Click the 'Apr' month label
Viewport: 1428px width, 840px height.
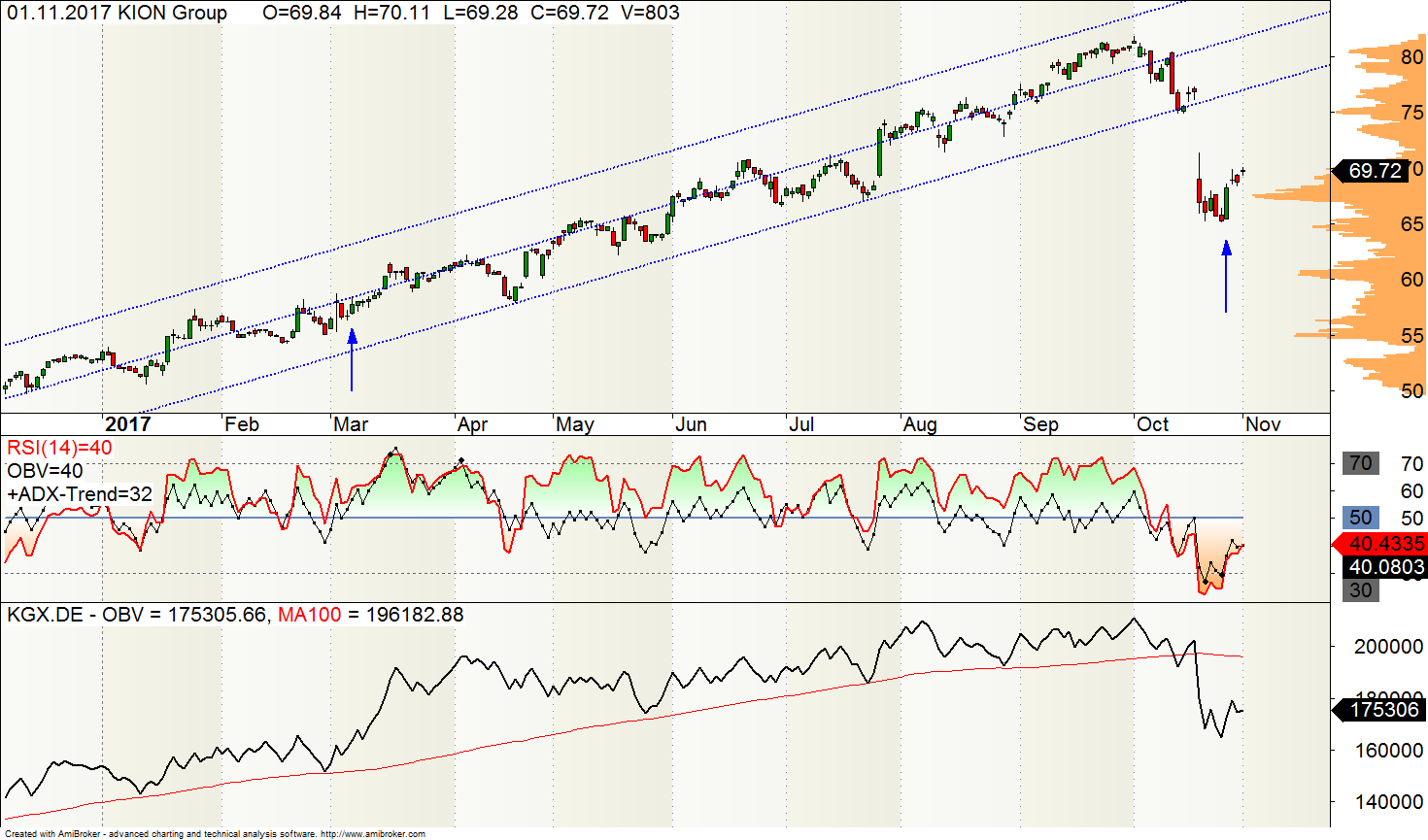click(x=472, y=424)
